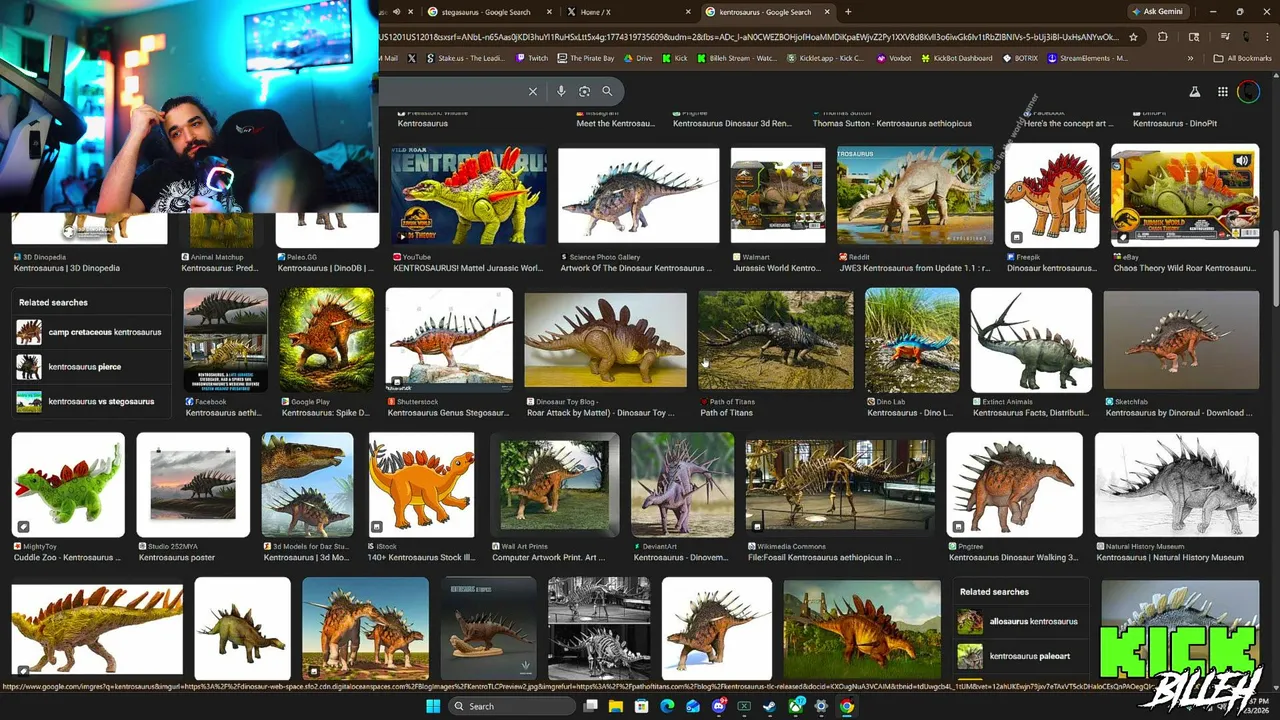Open MightyToy Cuddle Zoo plush image
1280x720 pixels.
point(68,485)
